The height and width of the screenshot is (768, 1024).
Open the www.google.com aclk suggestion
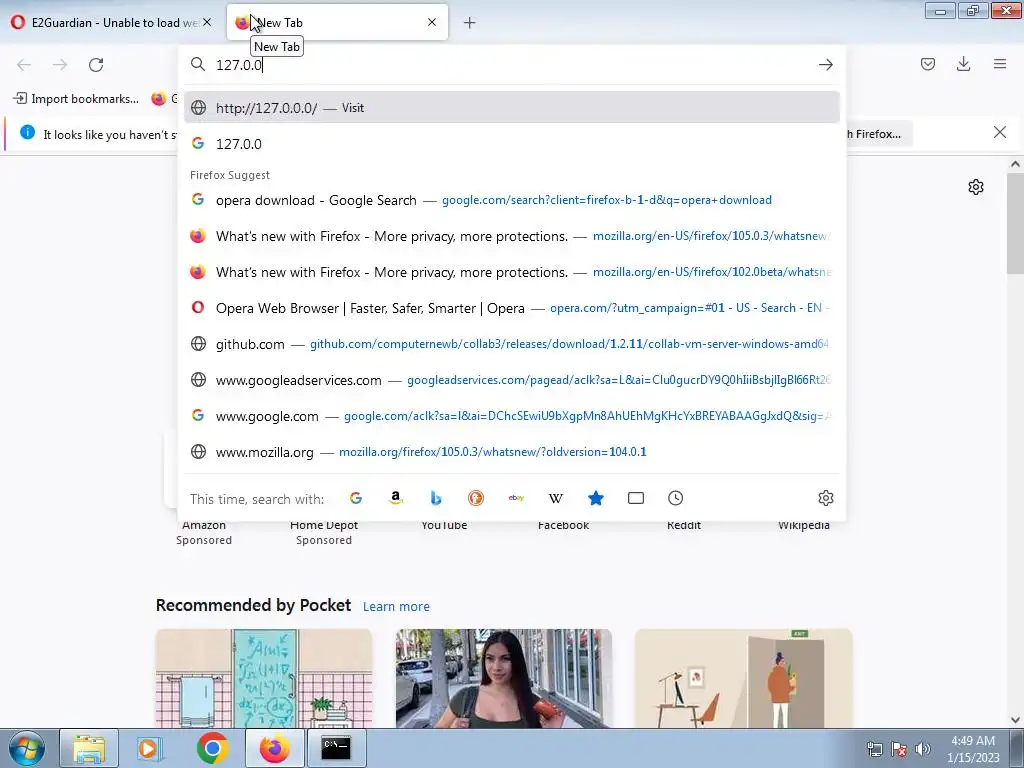511,415
